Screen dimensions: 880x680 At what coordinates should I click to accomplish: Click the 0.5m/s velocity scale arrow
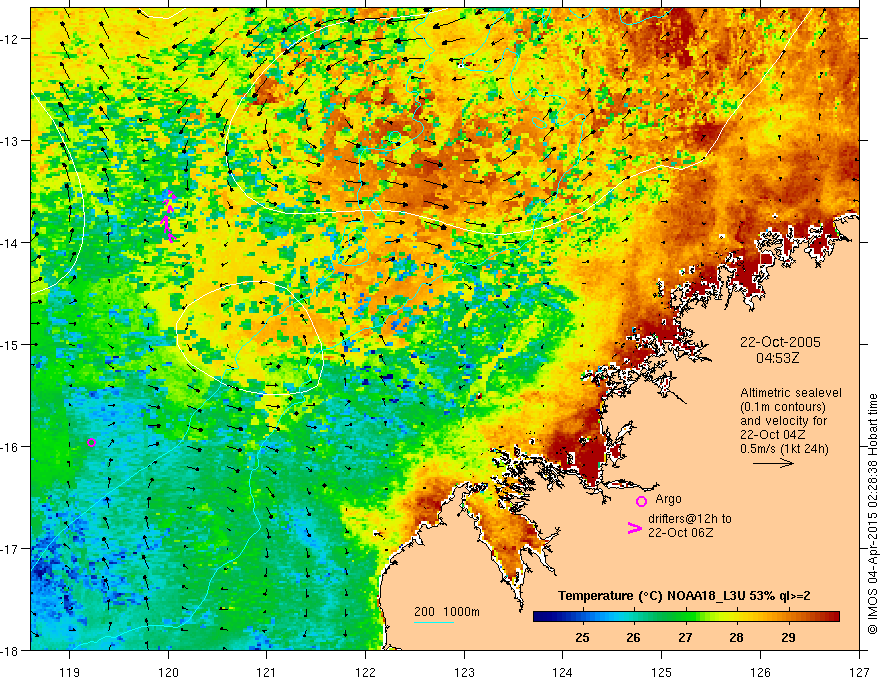pos(773,463)
